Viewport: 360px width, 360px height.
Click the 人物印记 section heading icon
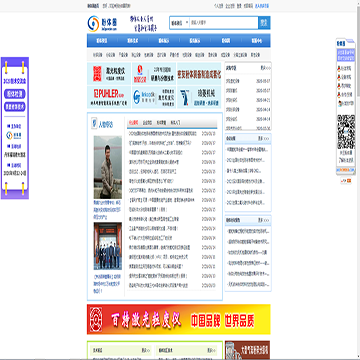(94, 123)
